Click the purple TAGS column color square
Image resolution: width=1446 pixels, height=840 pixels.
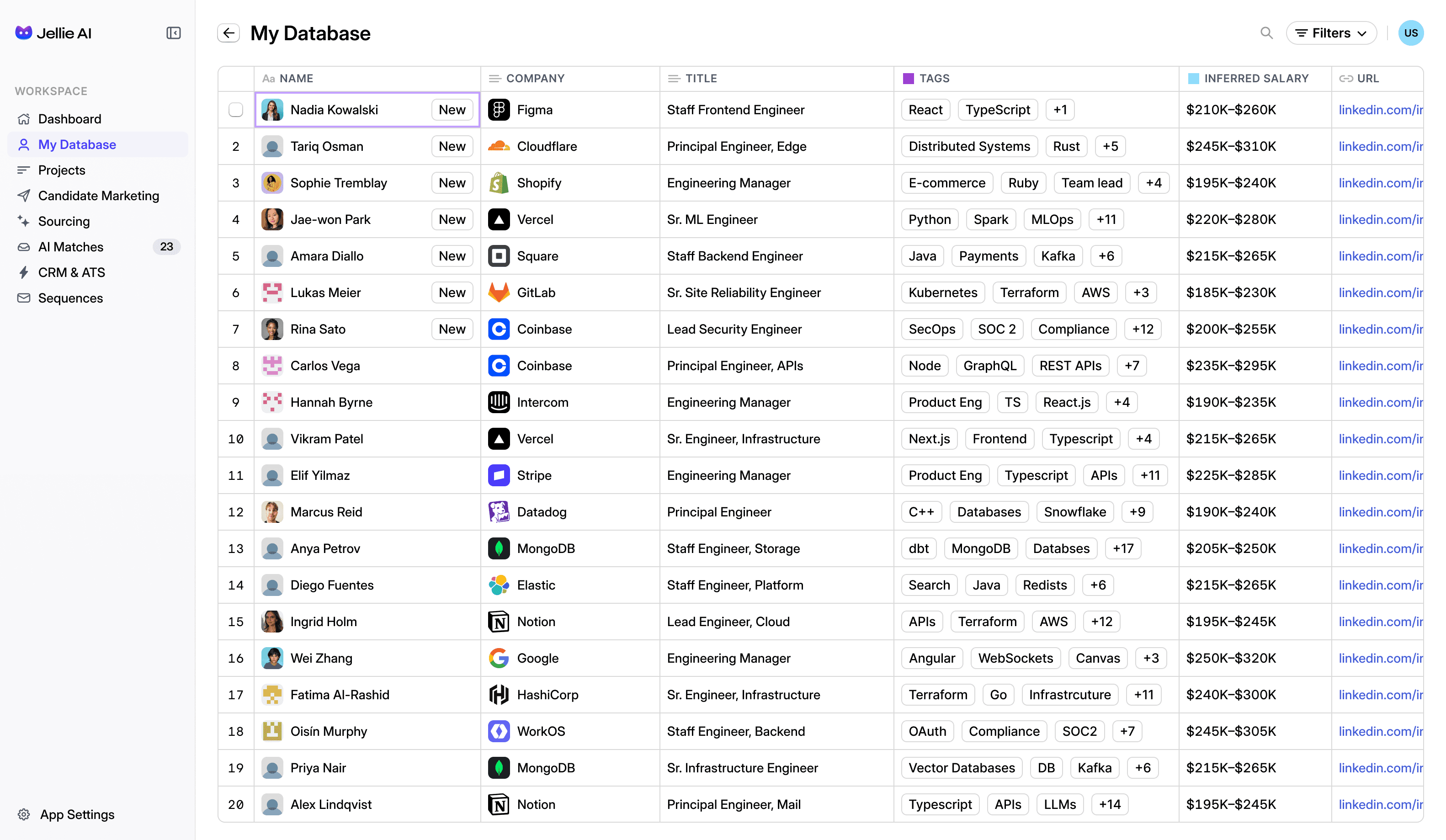point(908,79)
